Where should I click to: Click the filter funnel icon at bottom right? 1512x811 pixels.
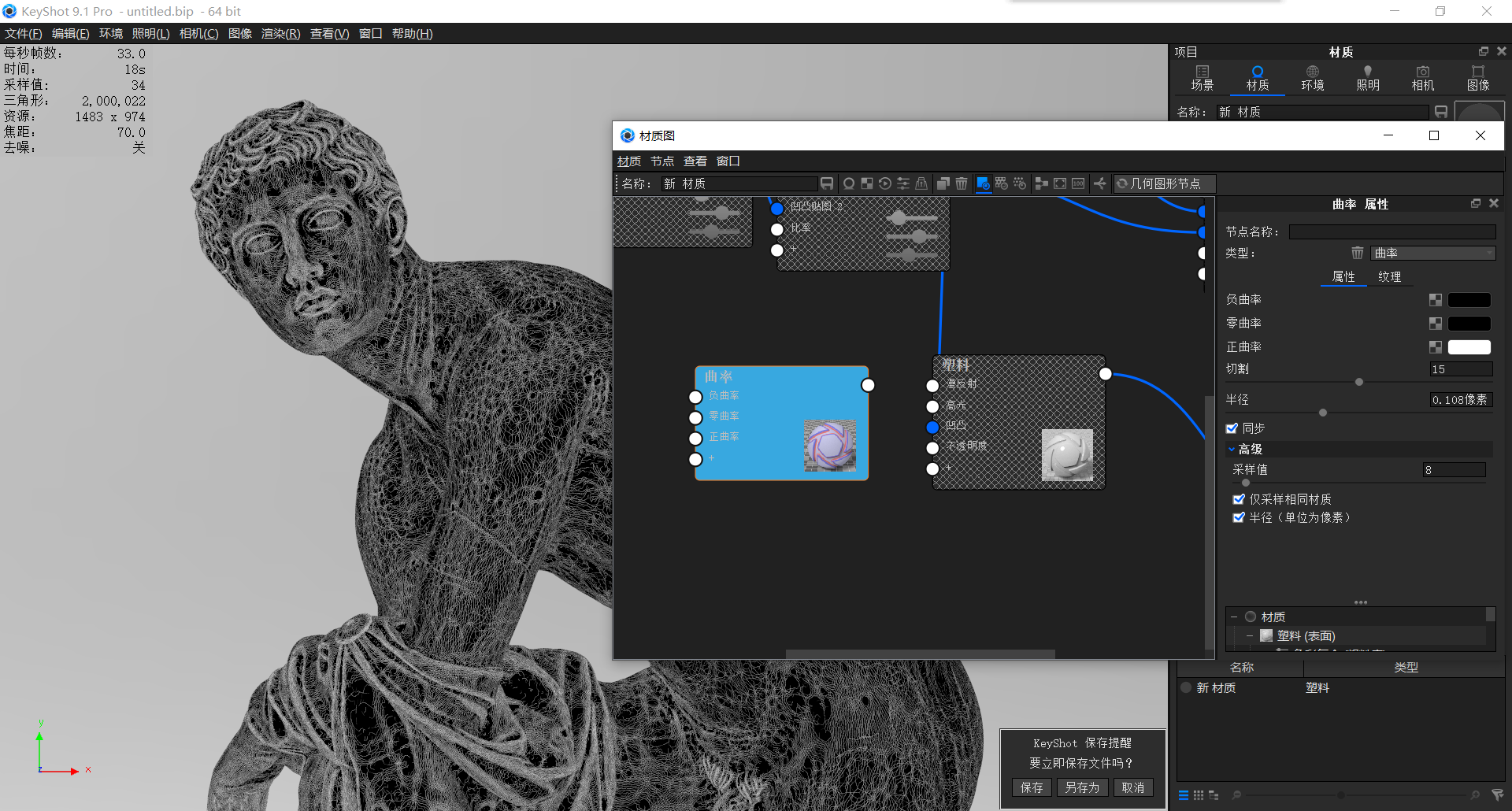coord(1495,795)
